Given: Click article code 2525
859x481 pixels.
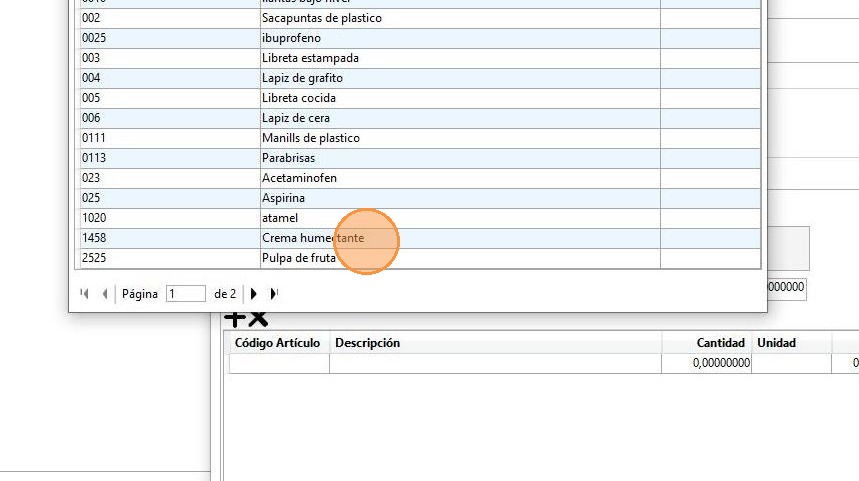Looking at the screenshot, I should [94, 258].
